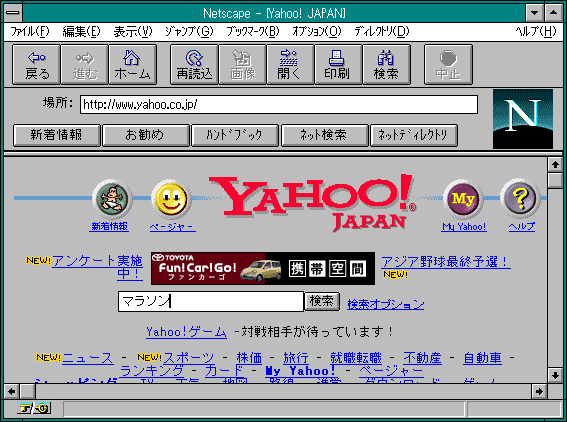Click the ネット検索 directory button
The width and height of the screenshot is (567, 422).
[x=324, y=135]
